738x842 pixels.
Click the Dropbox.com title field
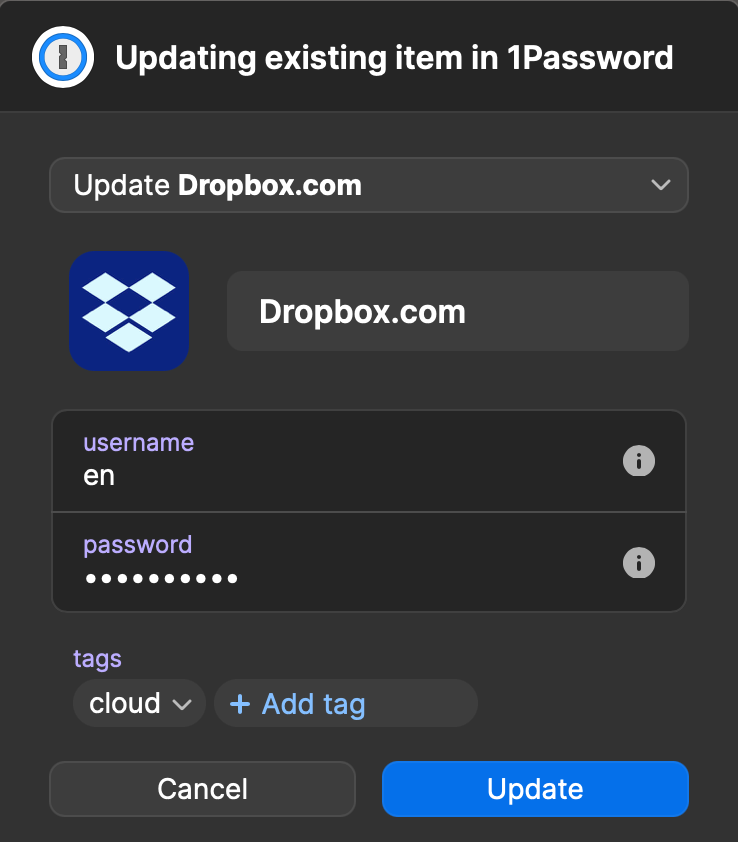(x=458, y=311)
